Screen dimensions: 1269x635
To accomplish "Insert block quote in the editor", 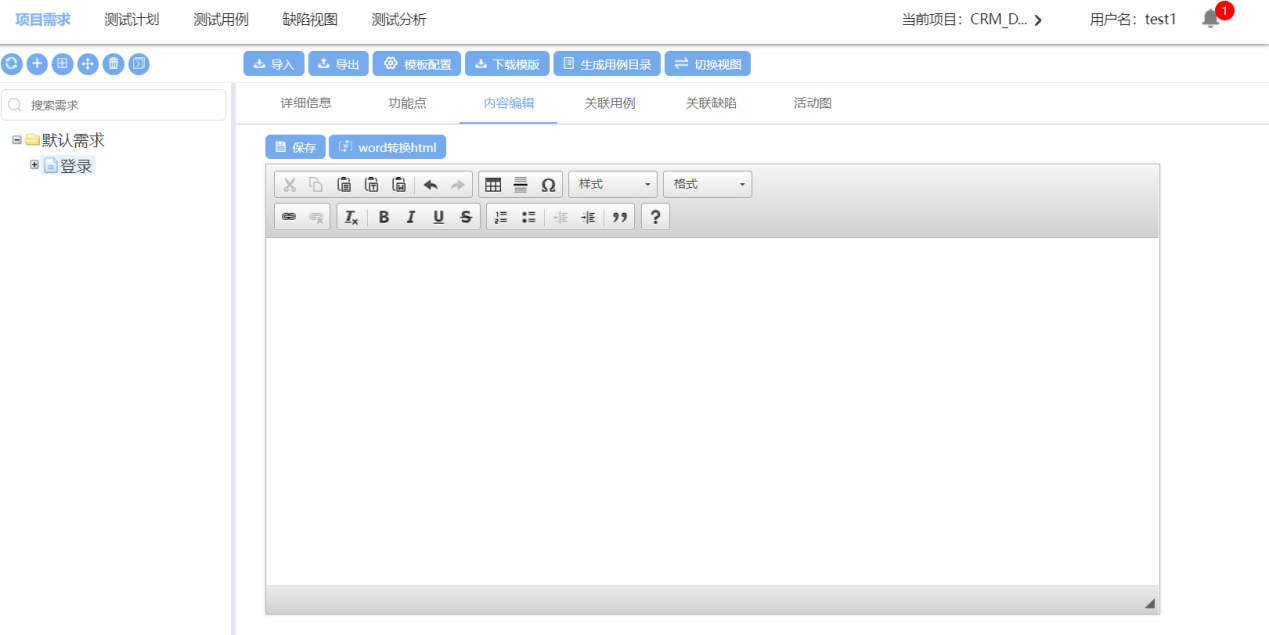I will coord(620,217).
